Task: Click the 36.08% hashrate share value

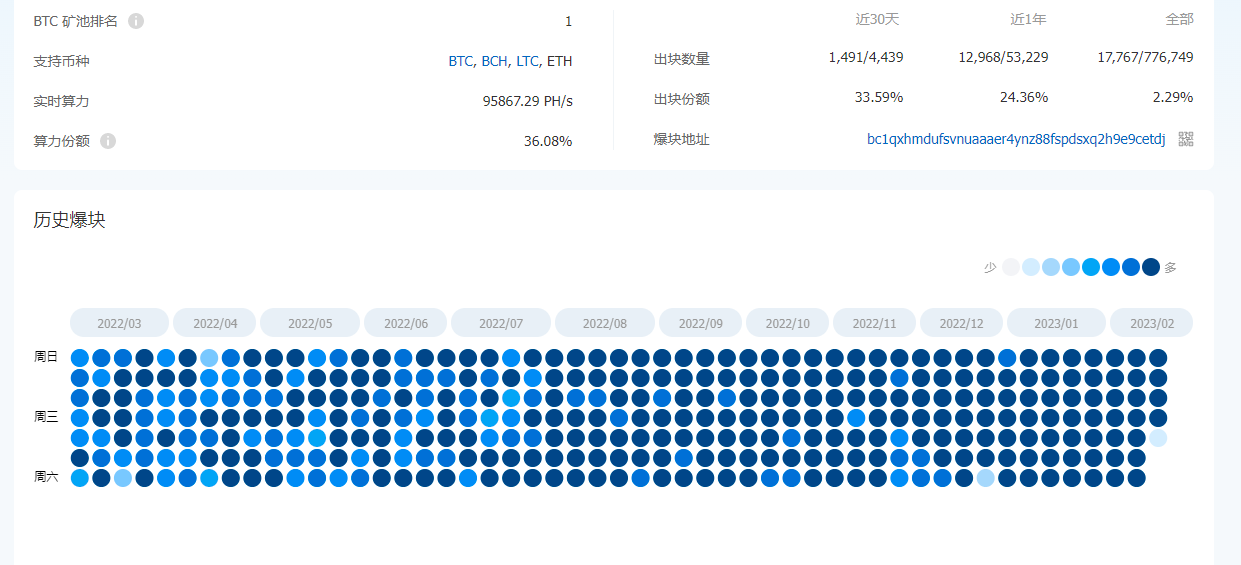Action: [548, 141]
